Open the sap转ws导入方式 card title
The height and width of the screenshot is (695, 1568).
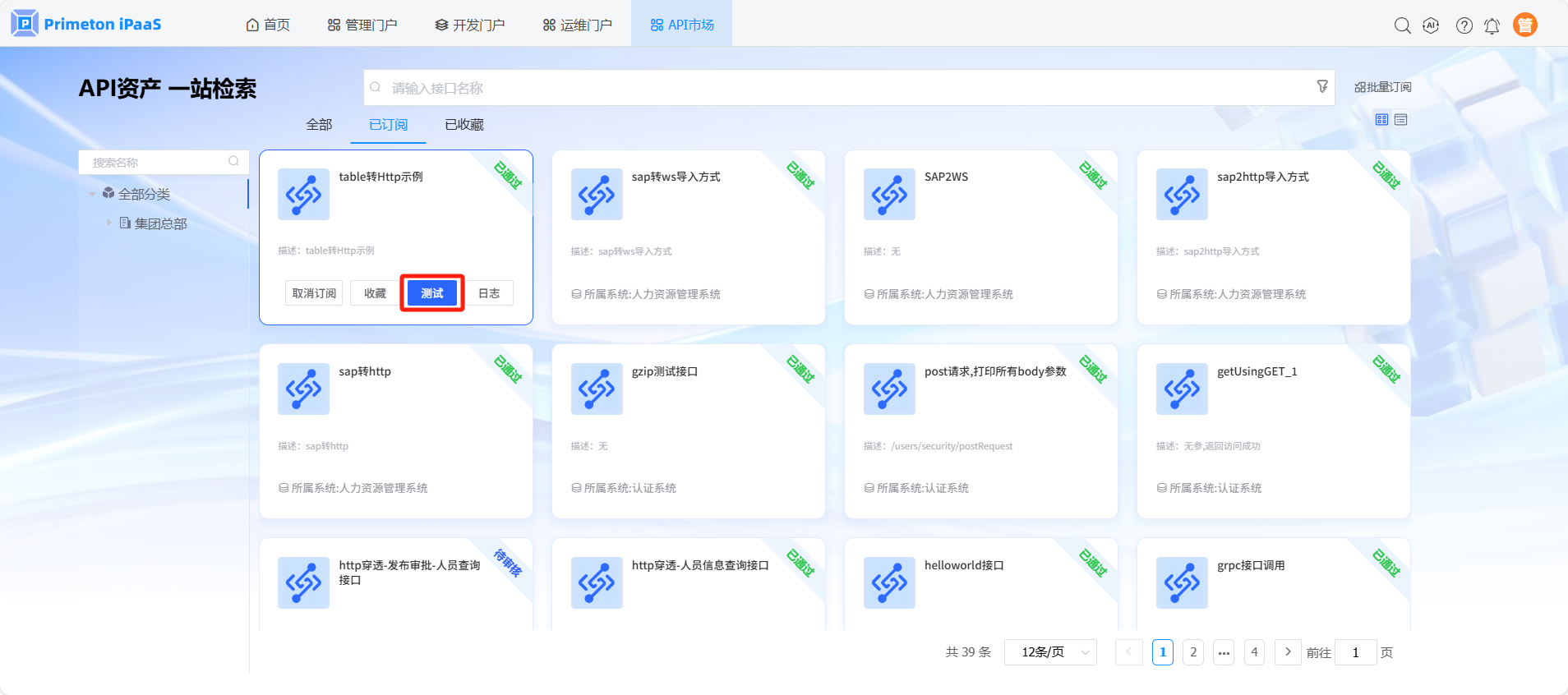click(676, 177)
